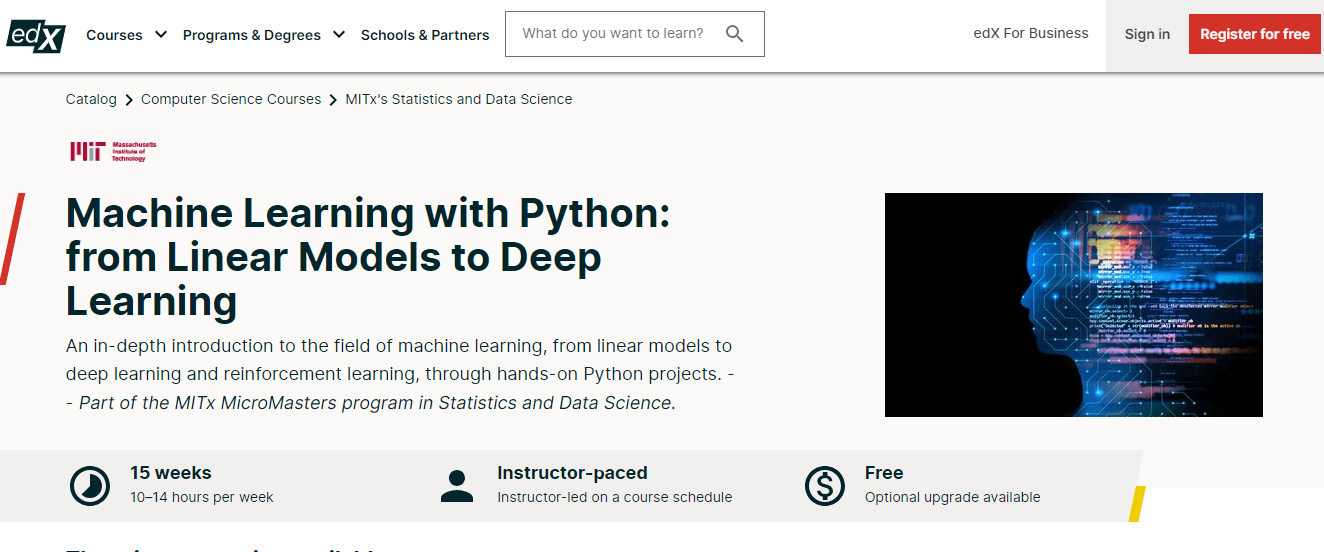Screen dimensions: 1324x552
Task: Click the edX logo
Action: point(36,35)
